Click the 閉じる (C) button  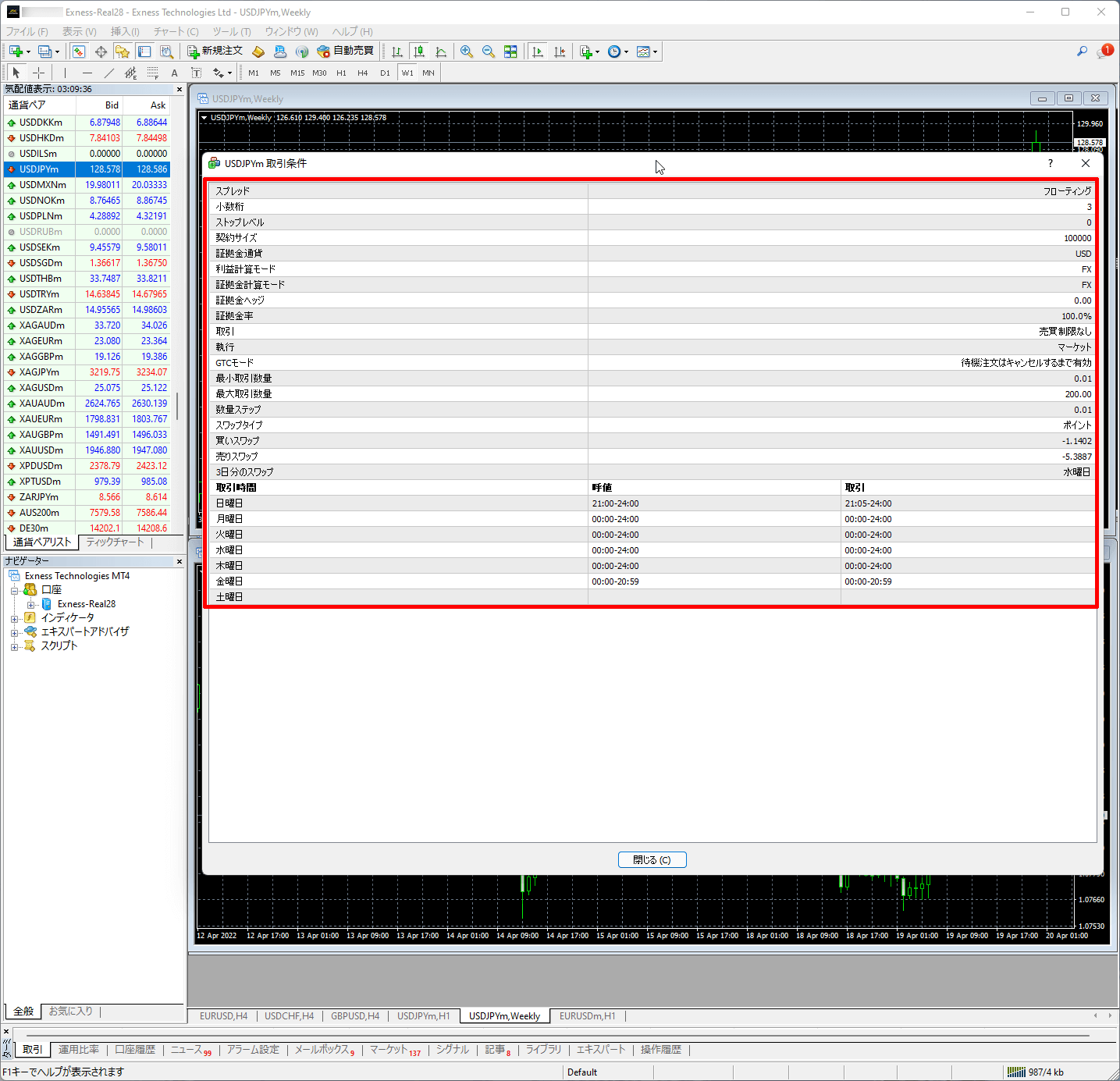click(652, 859)
